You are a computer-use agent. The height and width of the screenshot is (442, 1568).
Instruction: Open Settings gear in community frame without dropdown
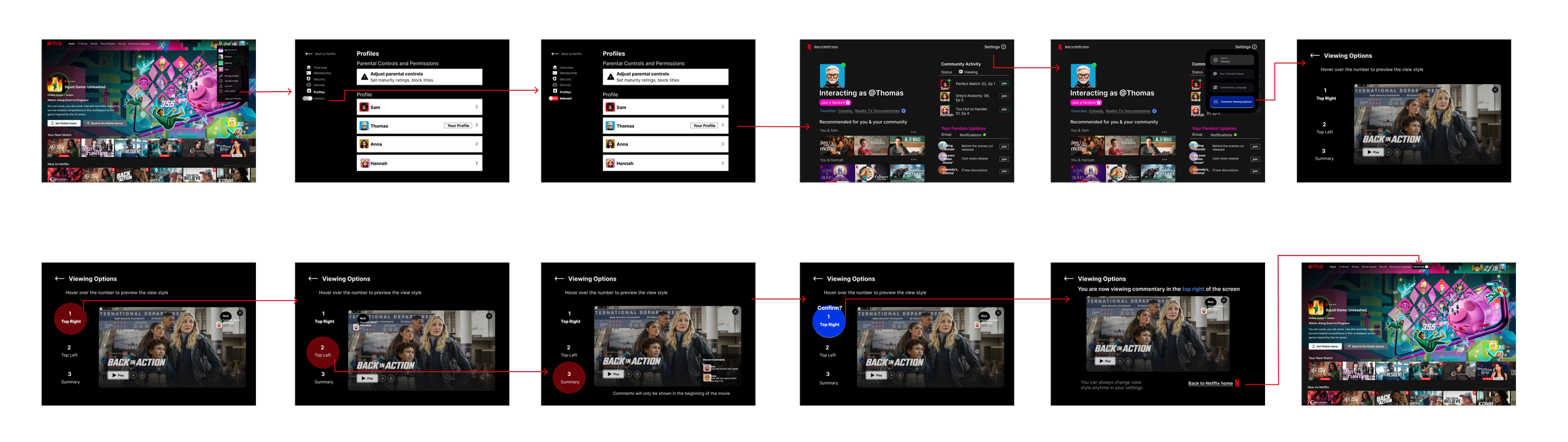1004,46
